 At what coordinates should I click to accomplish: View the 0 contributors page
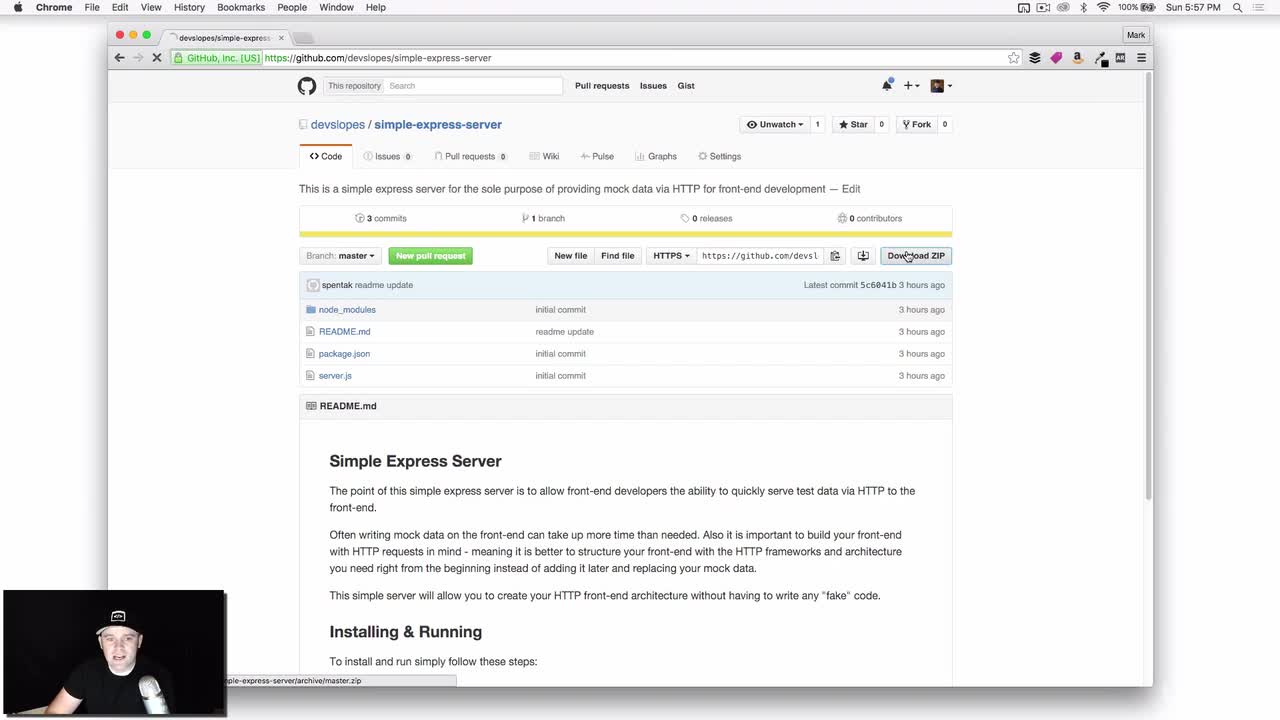coord(870,218)
